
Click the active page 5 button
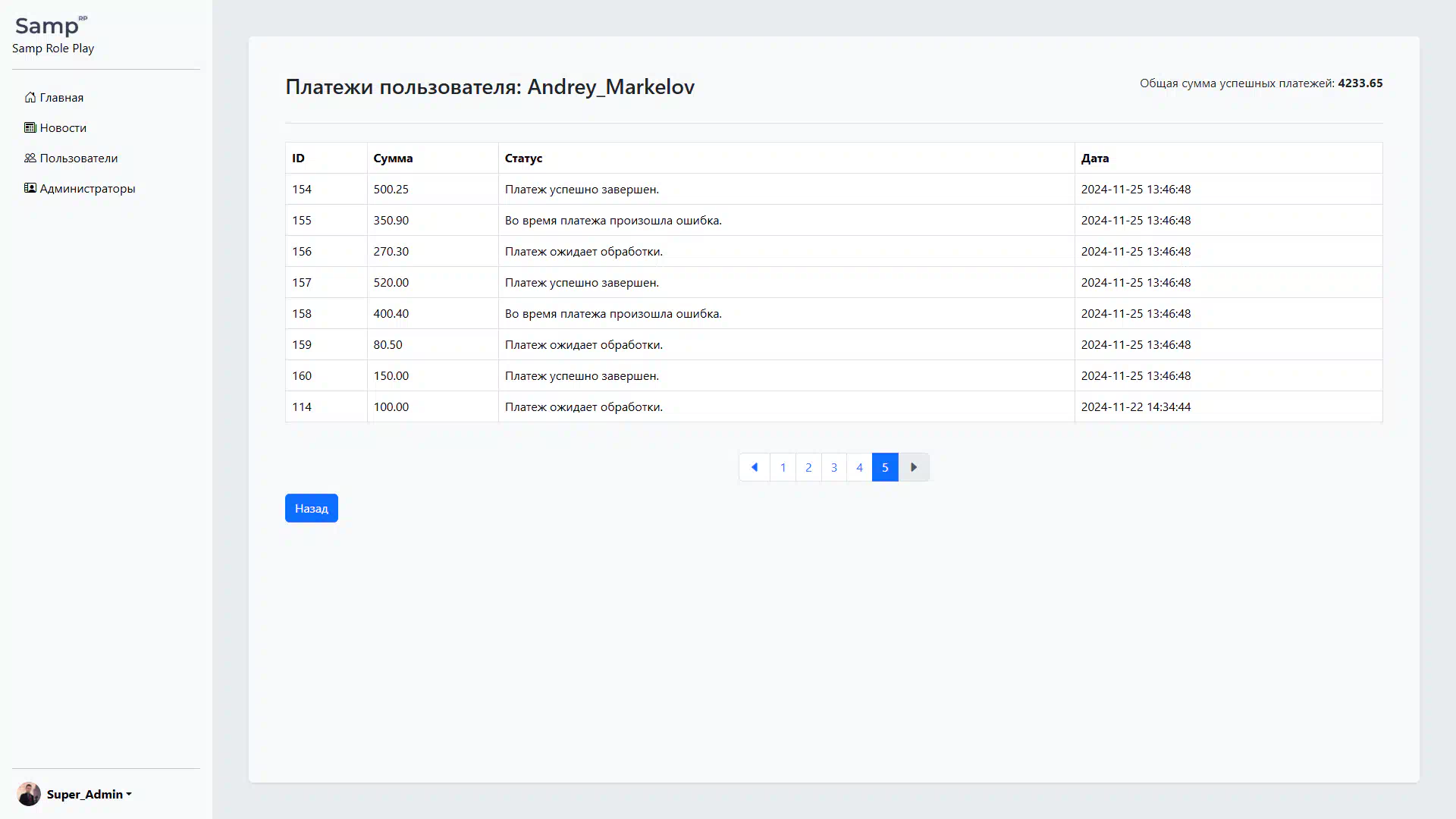coord(885,467)
